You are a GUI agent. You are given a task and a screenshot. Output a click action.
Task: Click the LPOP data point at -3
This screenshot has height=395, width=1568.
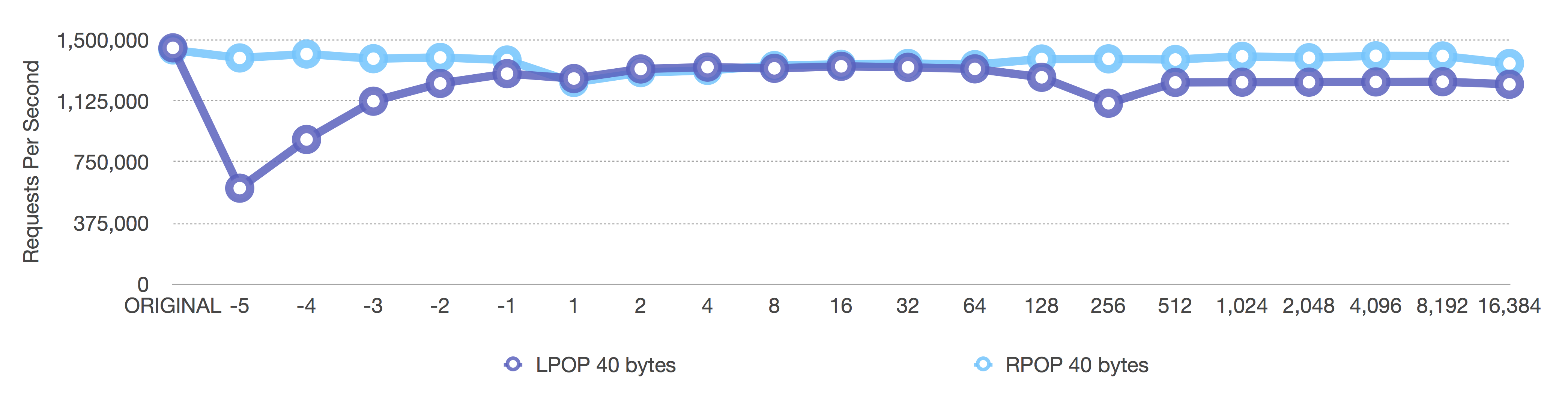[x=373, y=101]
